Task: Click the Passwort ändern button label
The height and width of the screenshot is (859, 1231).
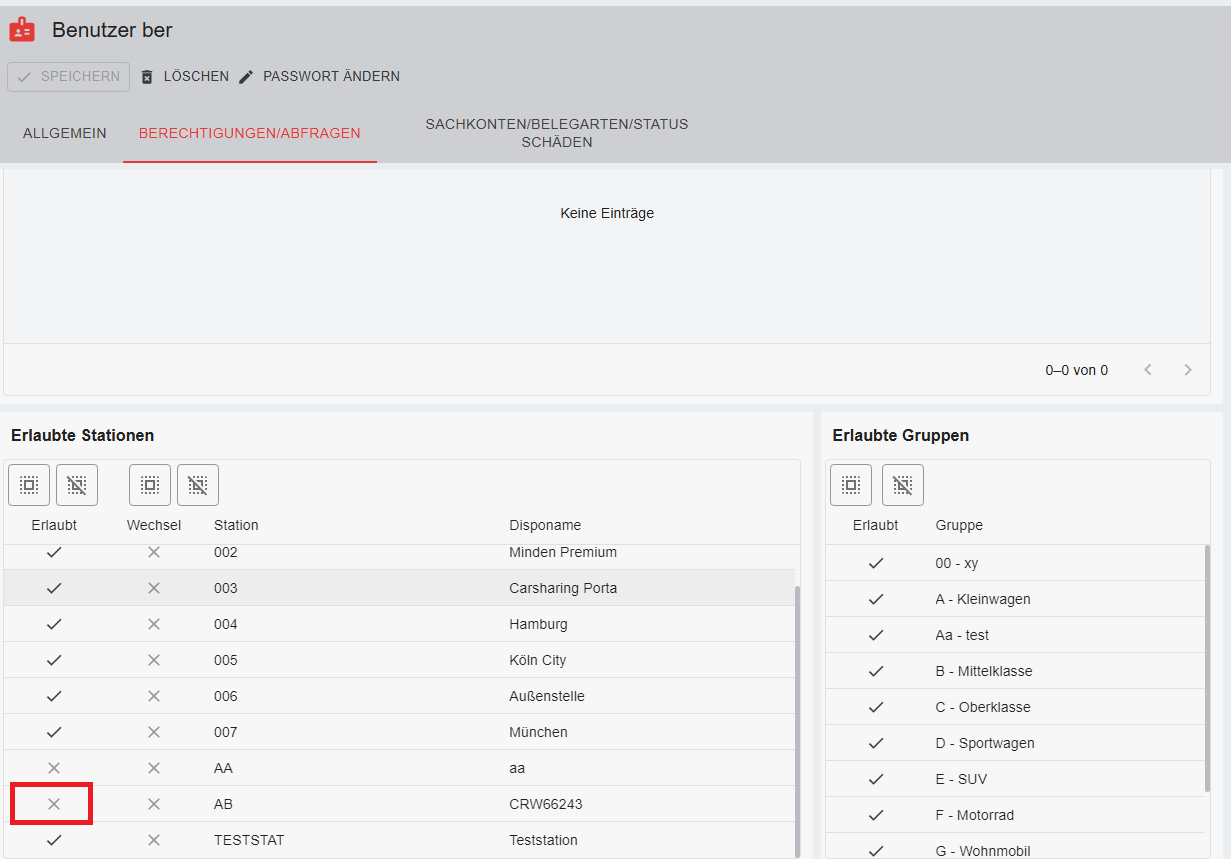Action: coord(331,77)
